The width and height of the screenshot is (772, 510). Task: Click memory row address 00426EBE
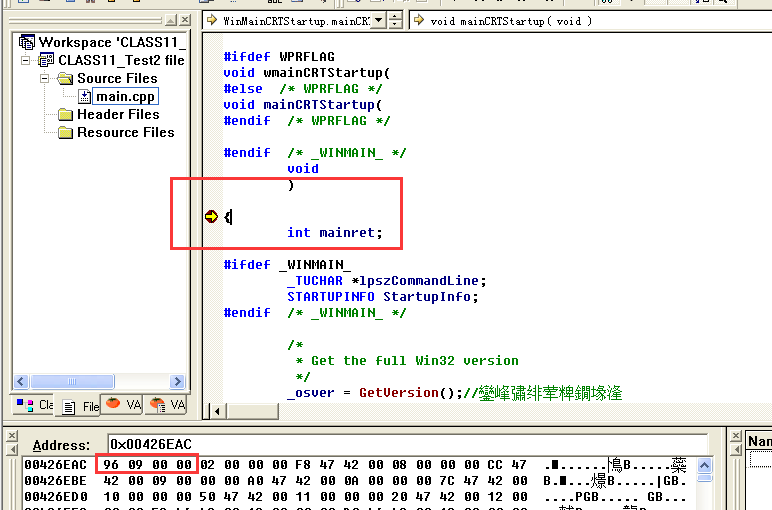(55, 481)
